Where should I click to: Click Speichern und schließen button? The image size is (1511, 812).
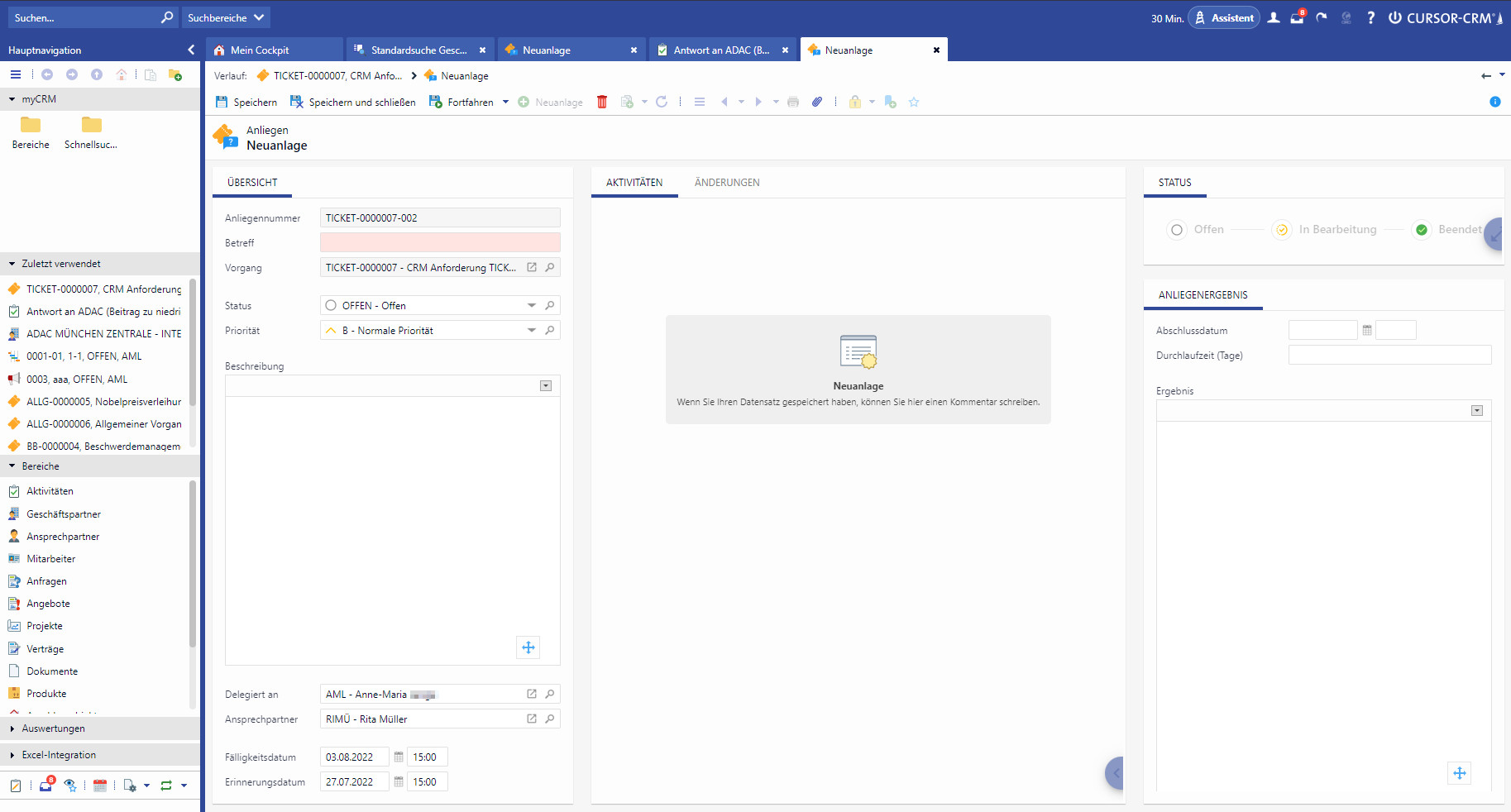353,102
